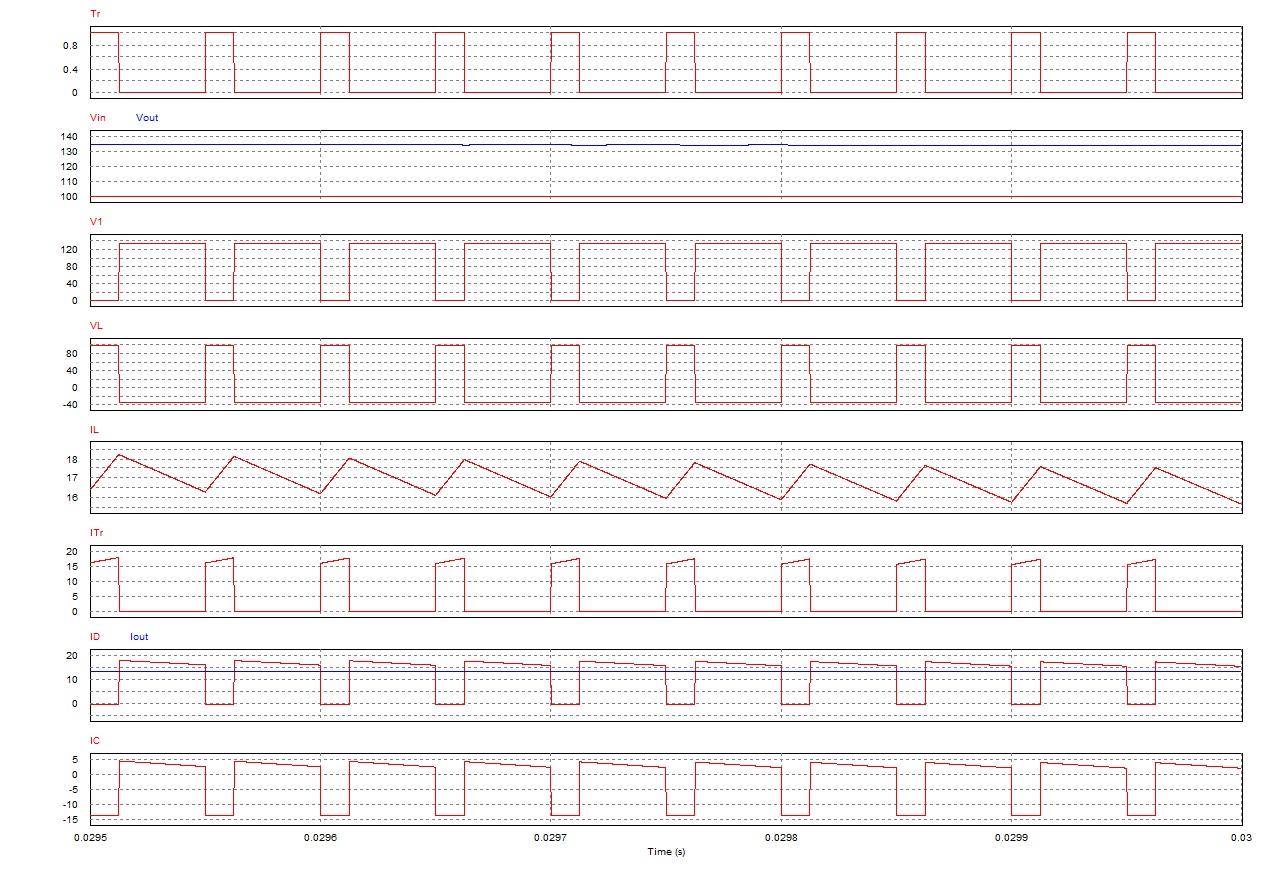Click the 0.4 tick on Tr plot
1271x876 pixels.
pos(70,69)
